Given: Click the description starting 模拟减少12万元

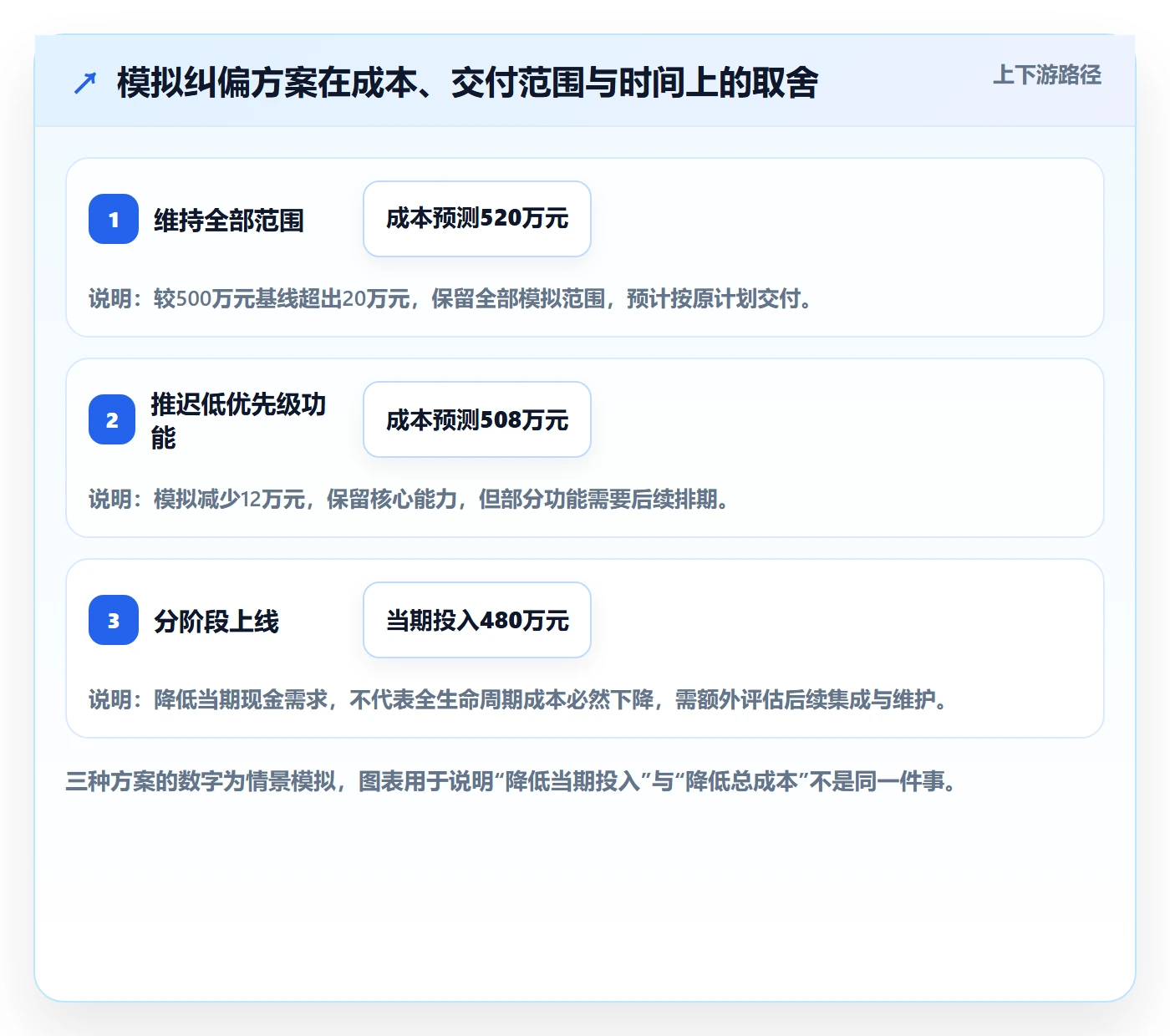Looking at the screenshot, I should (409, 499).
